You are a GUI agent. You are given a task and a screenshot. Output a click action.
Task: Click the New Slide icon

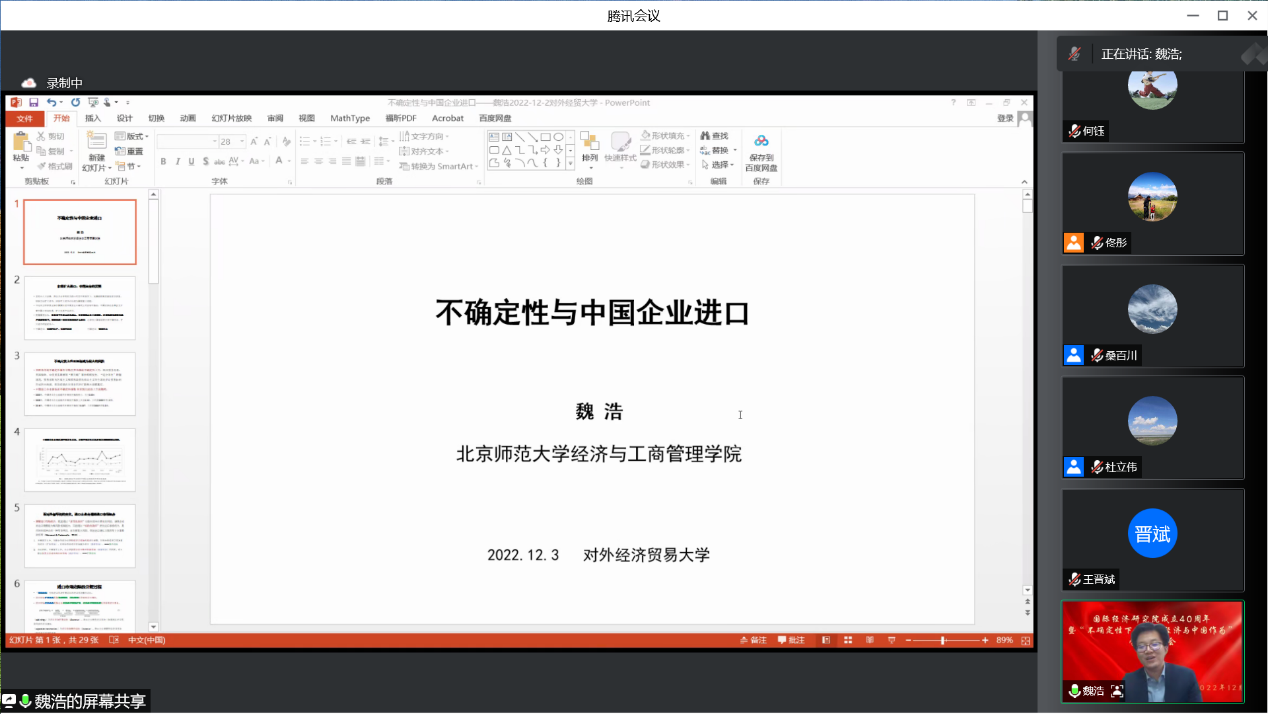click(x=96, y=144)
